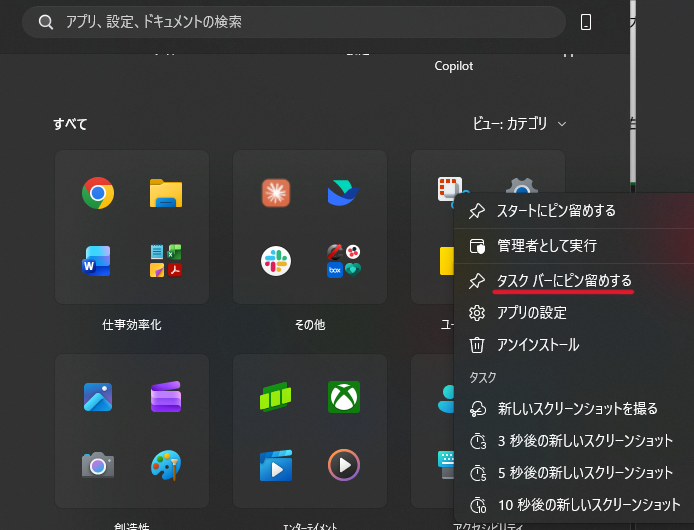The width and height of the screenshot is (694, 530).
Task: Launch File Explorer folder icon
Action: point(166,193)
